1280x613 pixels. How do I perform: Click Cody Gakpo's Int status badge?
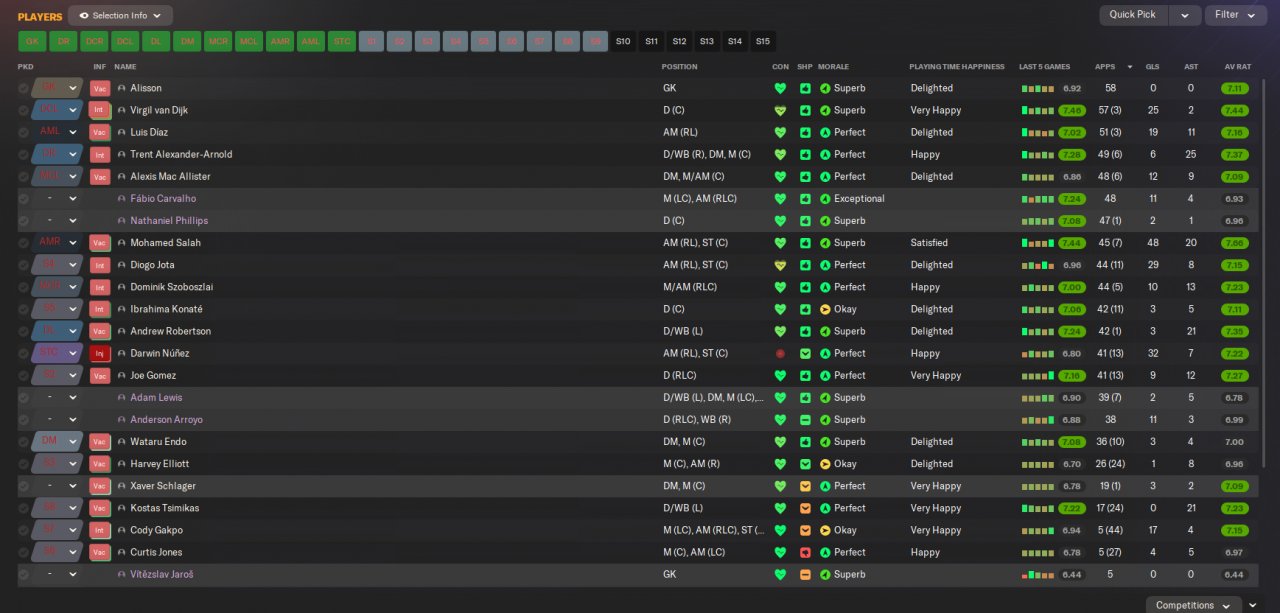click(x=100, y=530)
